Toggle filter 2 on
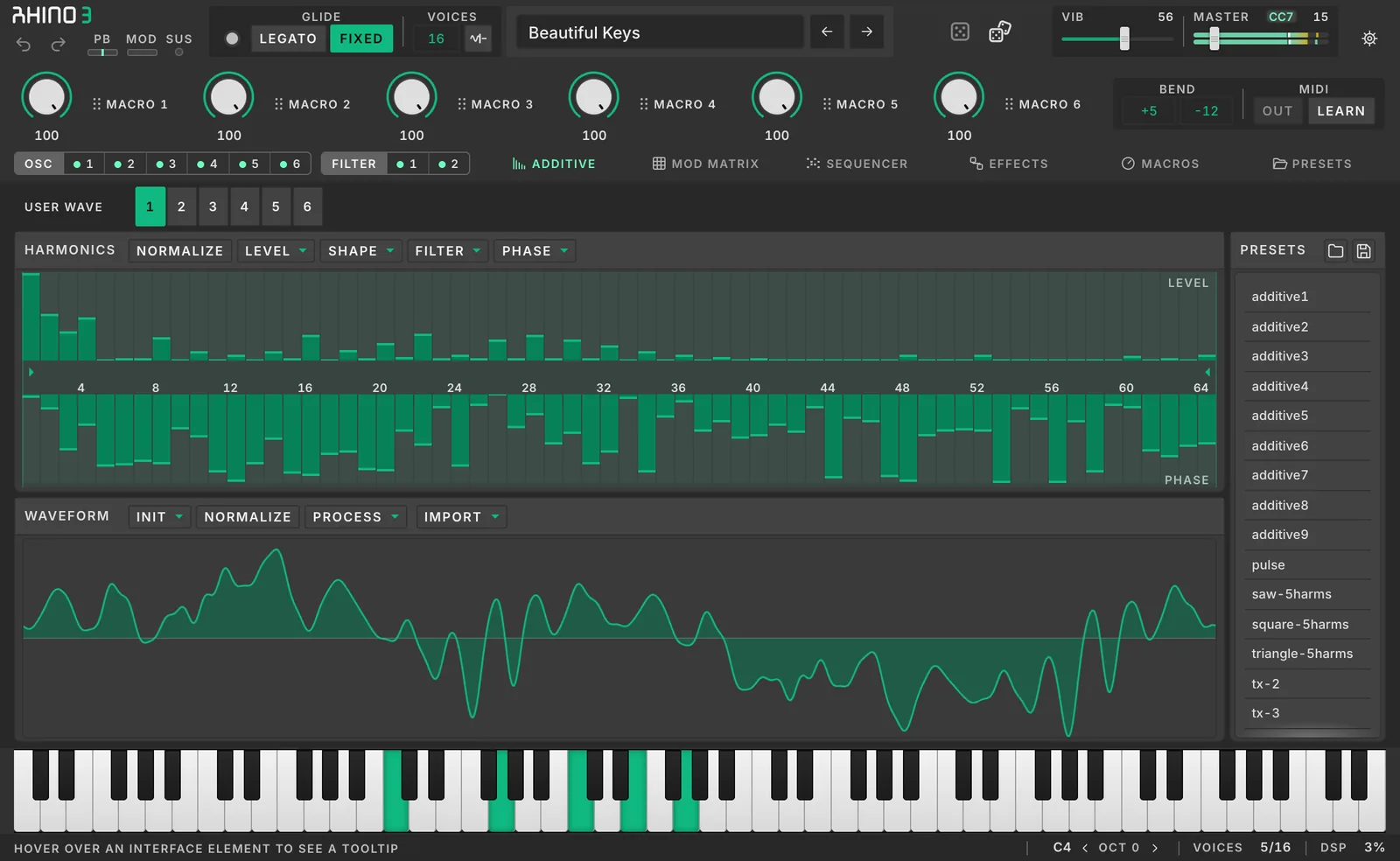This screenshot has height=861, width=1400. [449, 164]
